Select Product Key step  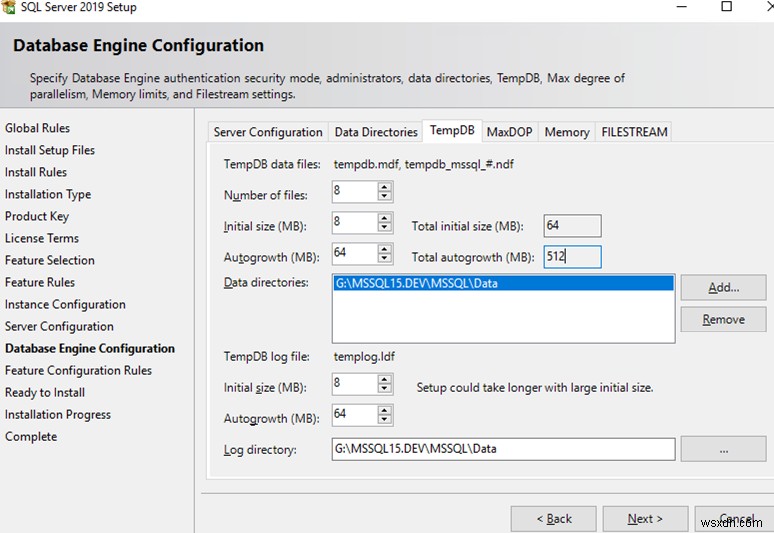coord(37,216)
